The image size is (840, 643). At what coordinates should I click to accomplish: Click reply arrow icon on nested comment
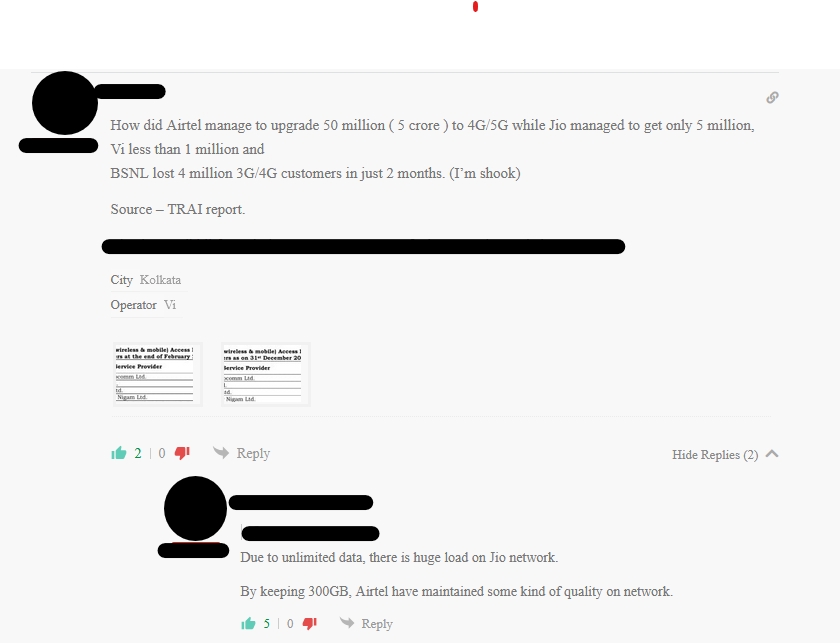coord(347,623)
